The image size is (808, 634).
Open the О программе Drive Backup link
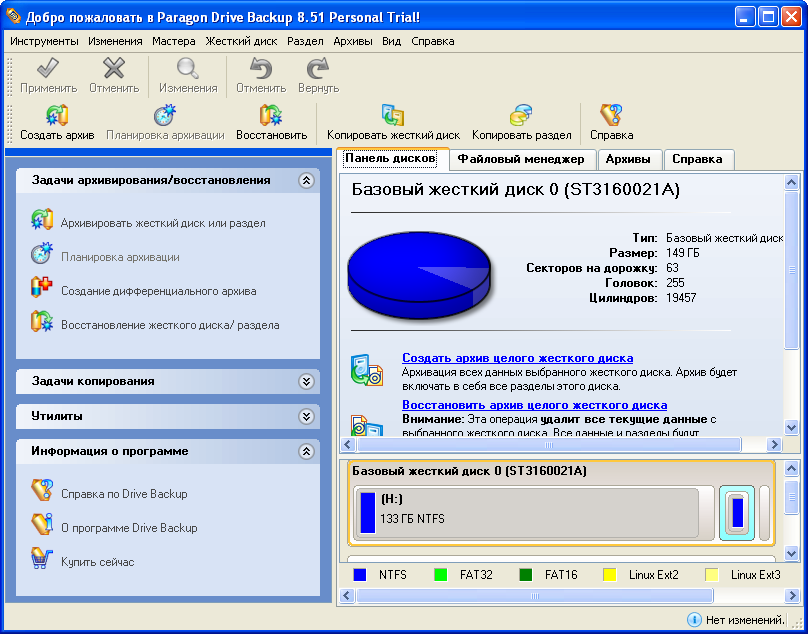point(129,528)
